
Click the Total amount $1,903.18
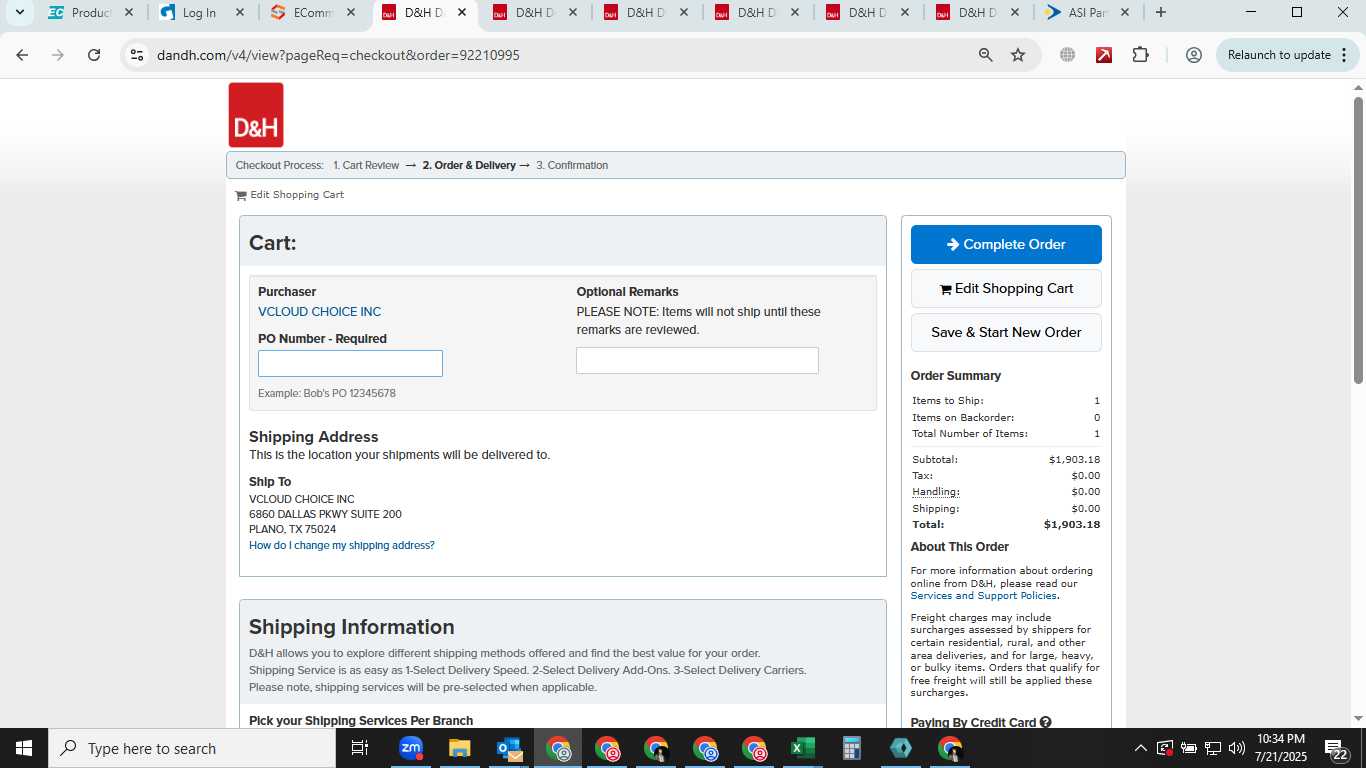1072,525
